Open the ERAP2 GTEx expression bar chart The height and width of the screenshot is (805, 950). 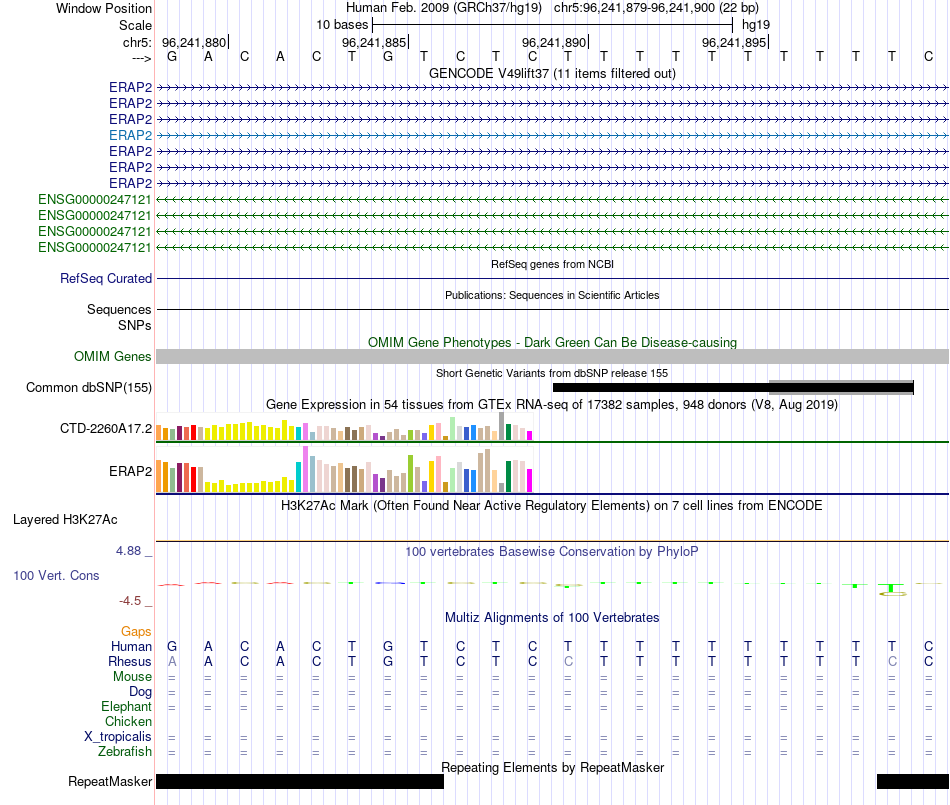[344, 469]
